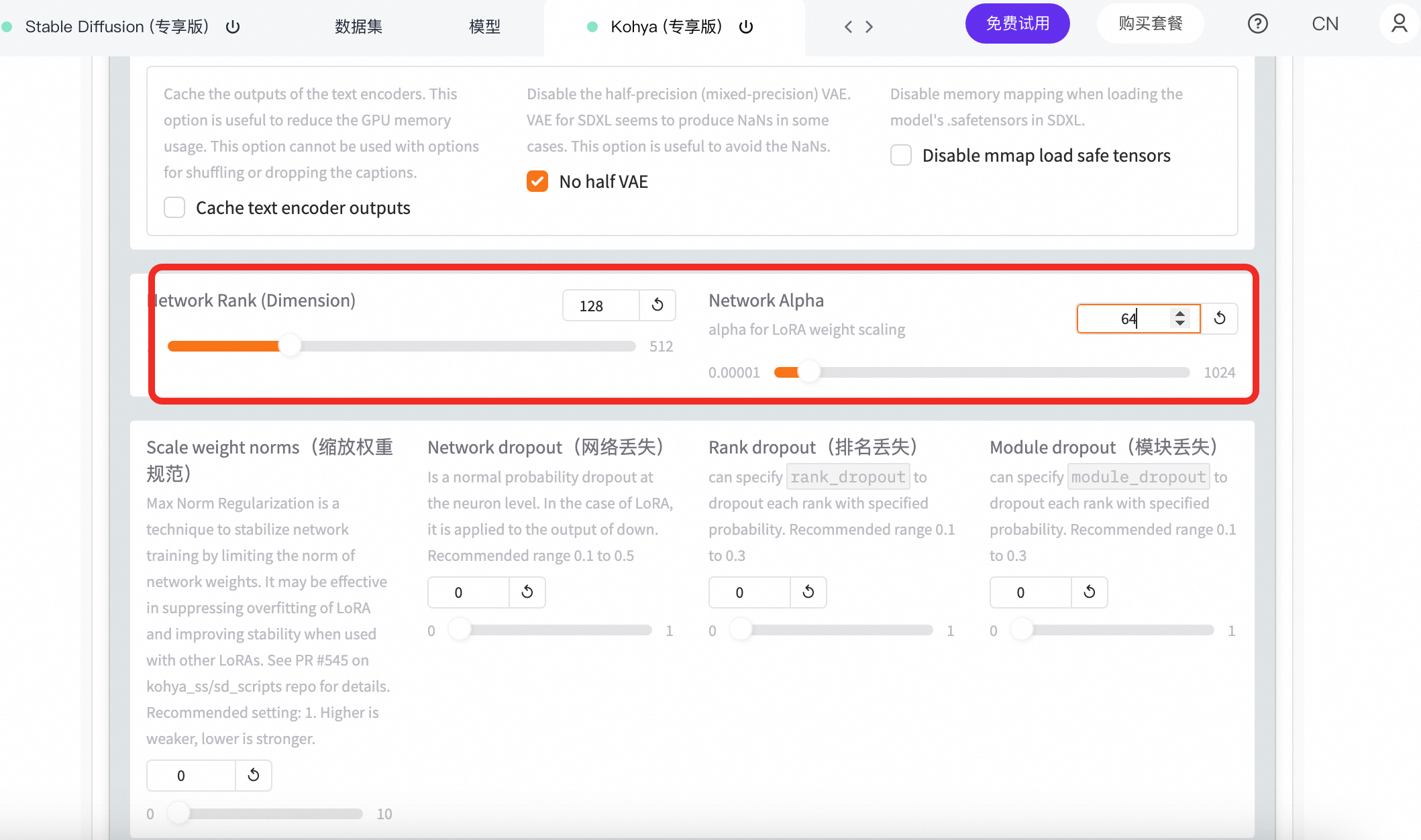Enable Cache text encoder outputs checkbox
The height and width of the screenshot is (840, 1421).
click(174, 207)
